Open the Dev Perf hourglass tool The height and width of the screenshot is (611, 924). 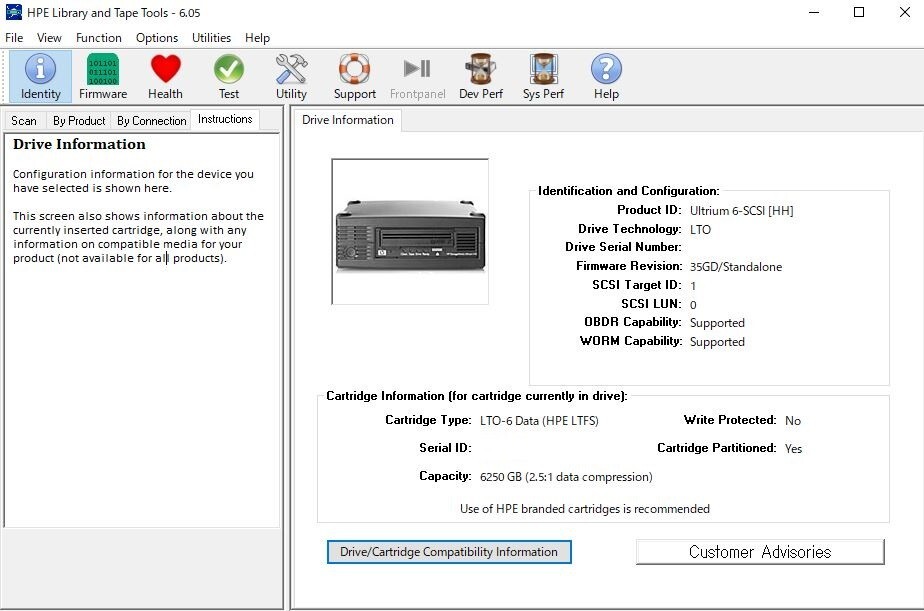tap(481, 77)
